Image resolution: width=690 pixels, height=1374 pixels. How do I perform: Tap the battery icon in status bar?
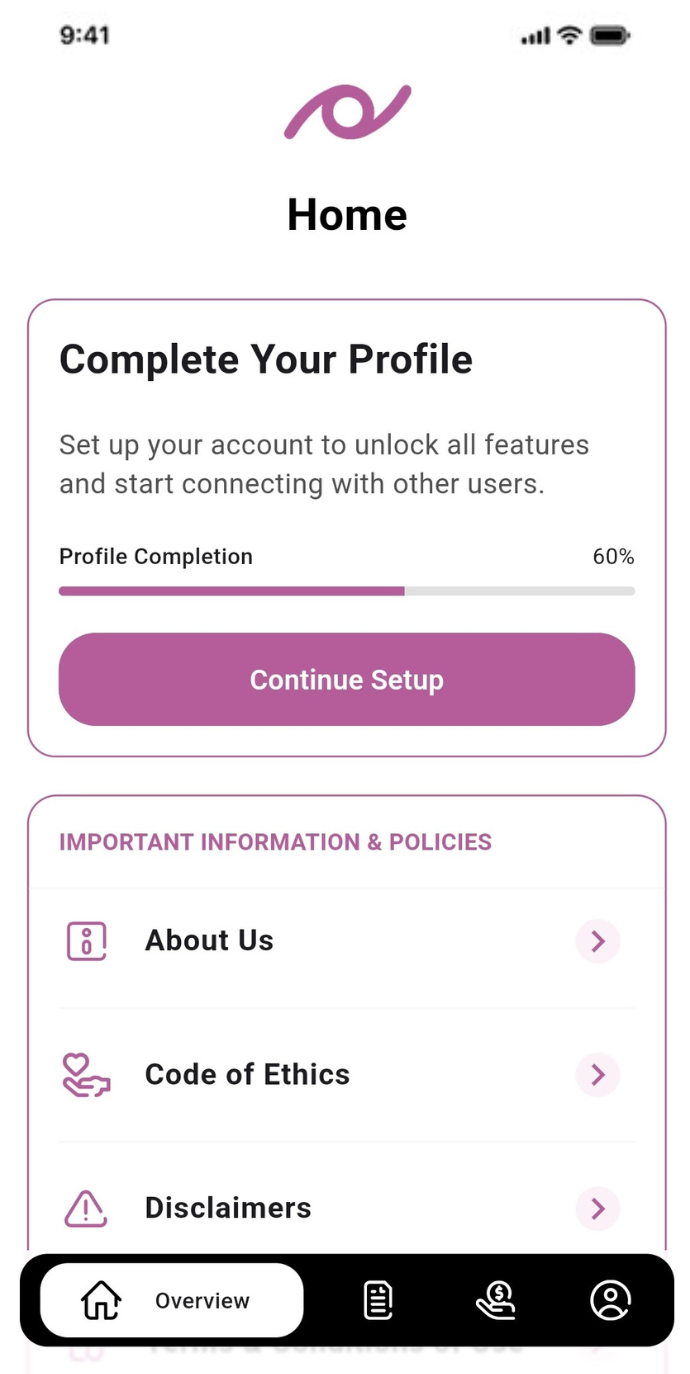[609, 36]
